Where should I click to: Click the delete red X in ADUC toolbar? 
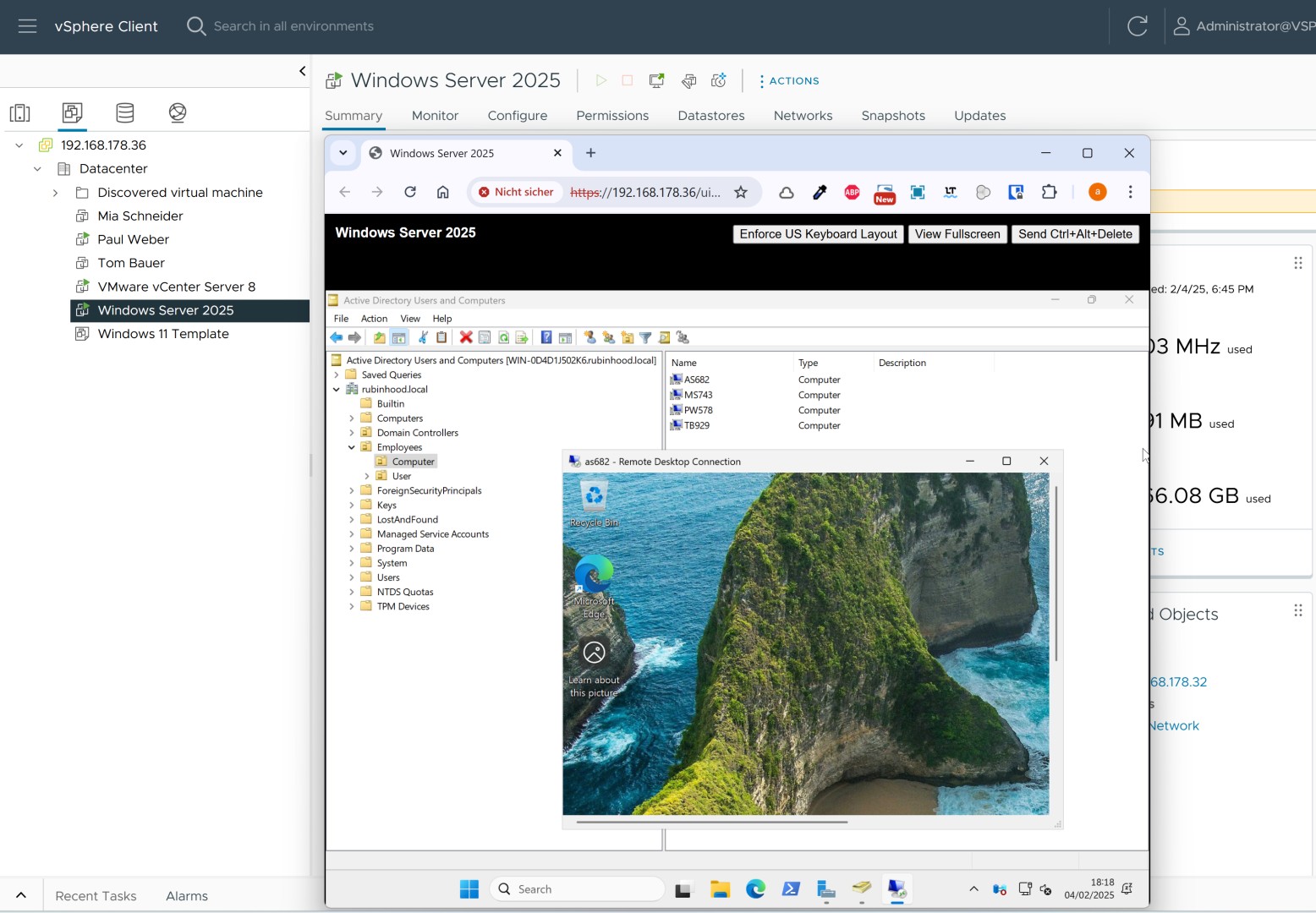click(465, 337)
